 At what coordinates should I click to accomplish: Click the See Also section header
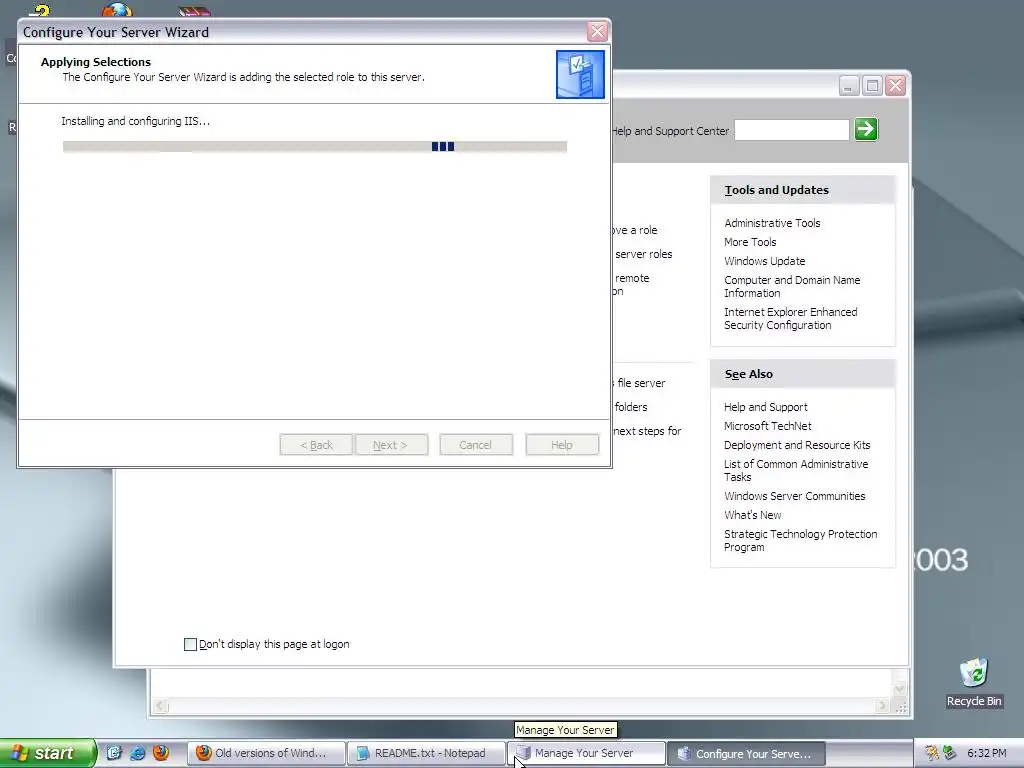click(803, 374)
